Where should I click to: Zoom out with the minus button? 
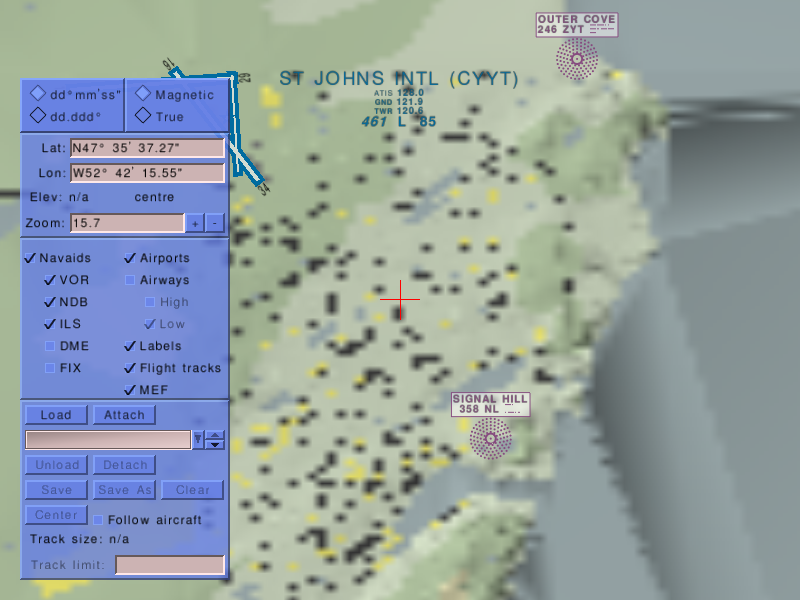pos(214,223)
